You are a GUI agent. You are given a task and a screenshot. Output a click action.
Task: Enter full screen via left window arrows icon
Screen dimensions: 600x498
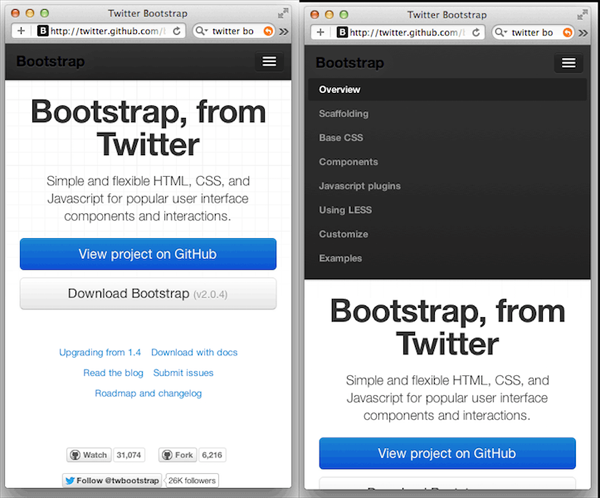point(283,13)
